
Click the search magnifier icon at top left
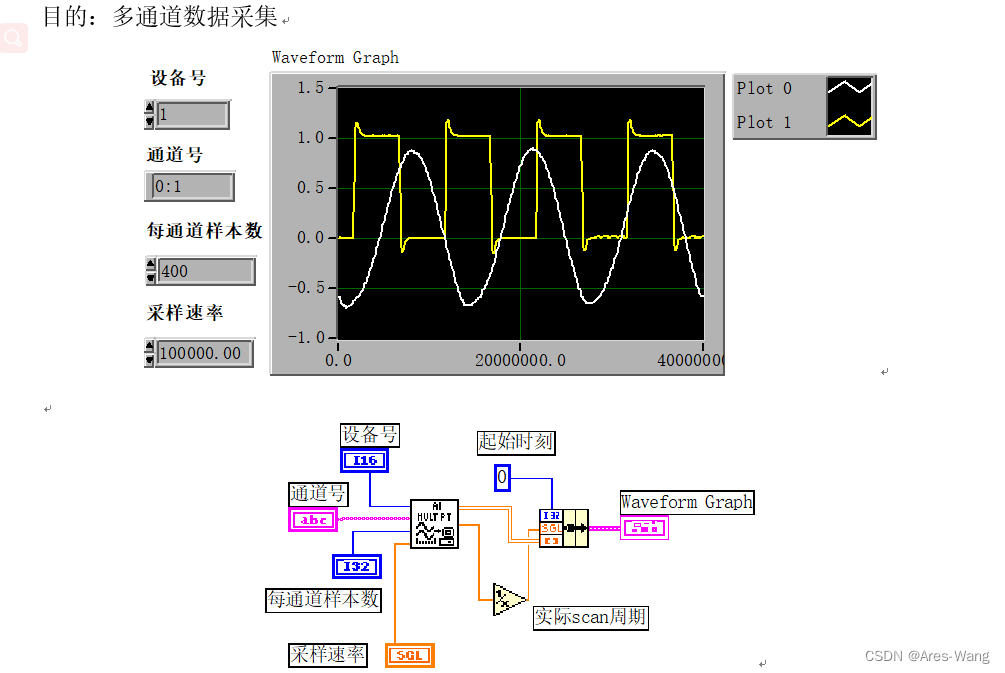pyautogui.click(x=13, y=38)
